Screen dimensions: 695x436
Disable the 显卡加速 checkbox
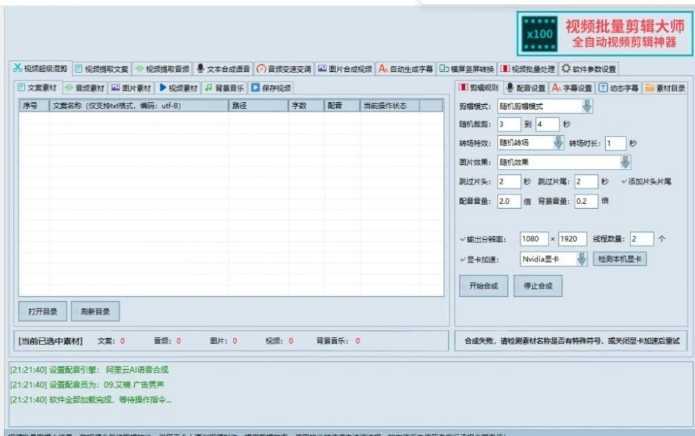coord(462,259)
